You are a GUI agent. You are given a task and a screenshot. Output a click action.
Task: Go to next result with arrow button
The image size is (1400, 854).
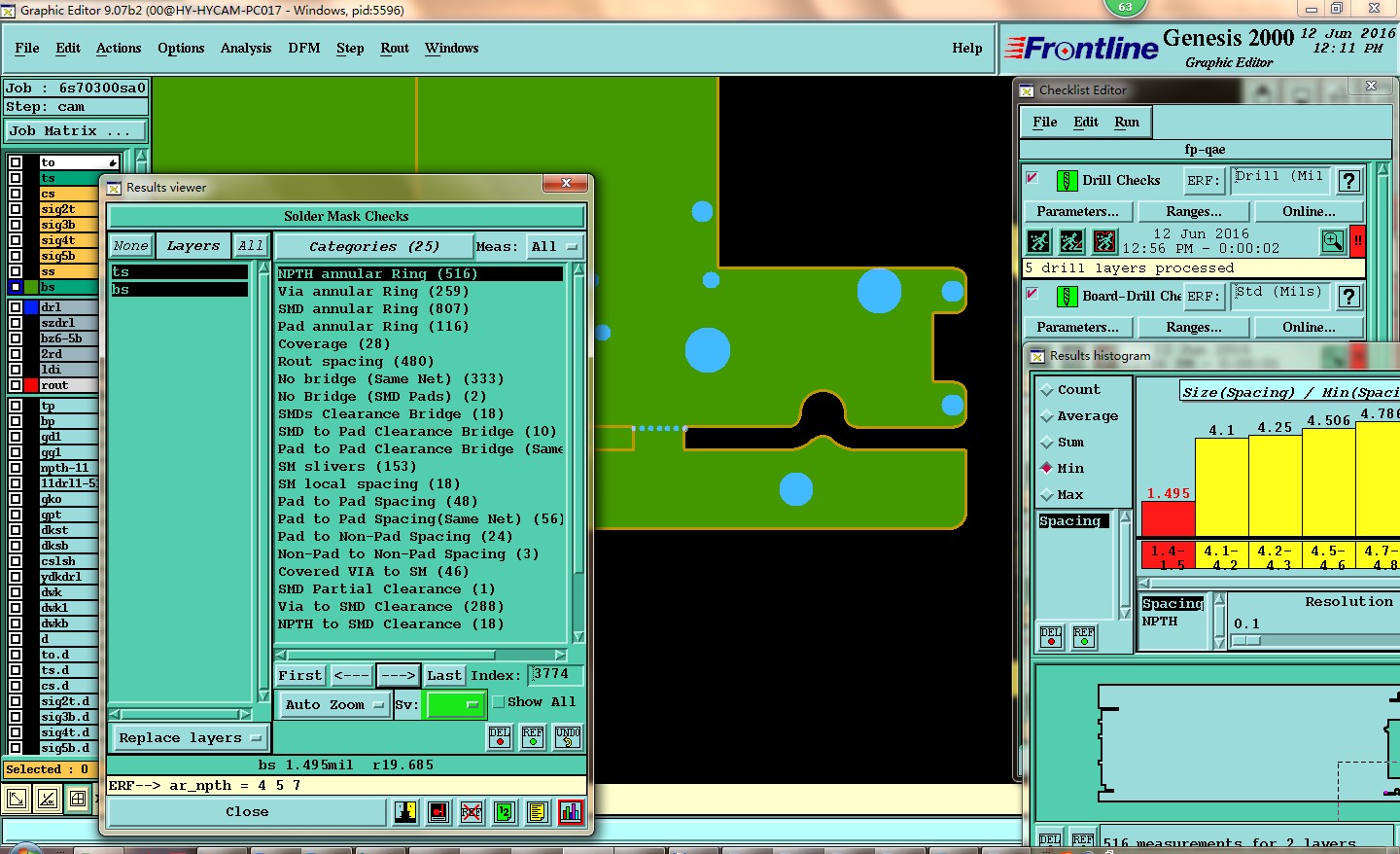pos(399,675)
